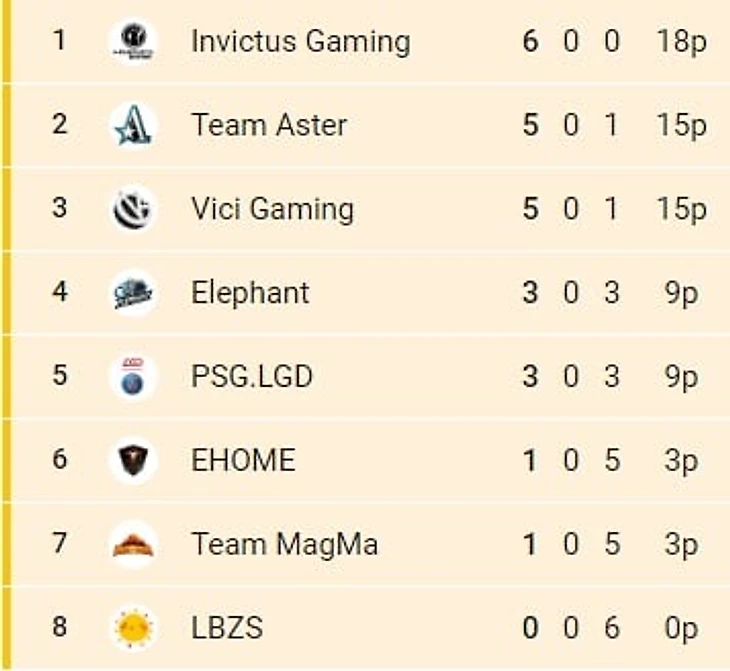Viewport: 730px width, 671px height.
Task: Click the rank number 4 cell
Action: pos(60,292)
